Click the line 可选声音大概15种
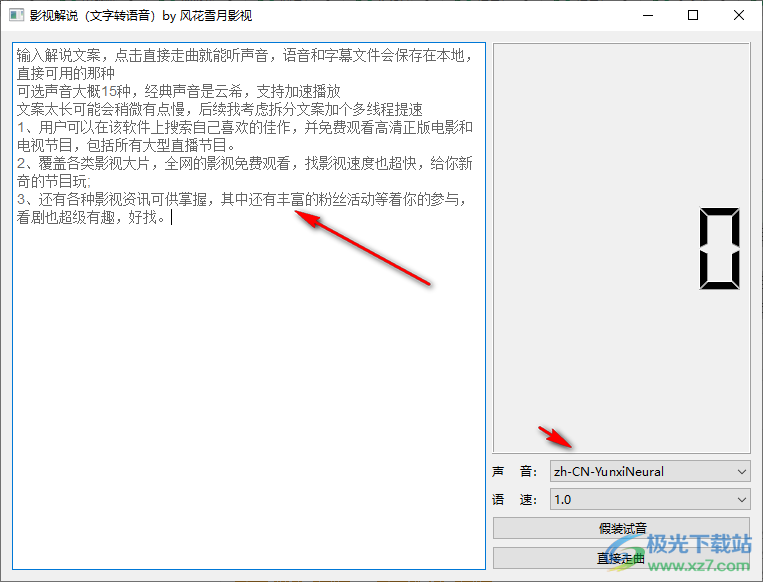This screenshot has height=582, width=763. [170, 91]
